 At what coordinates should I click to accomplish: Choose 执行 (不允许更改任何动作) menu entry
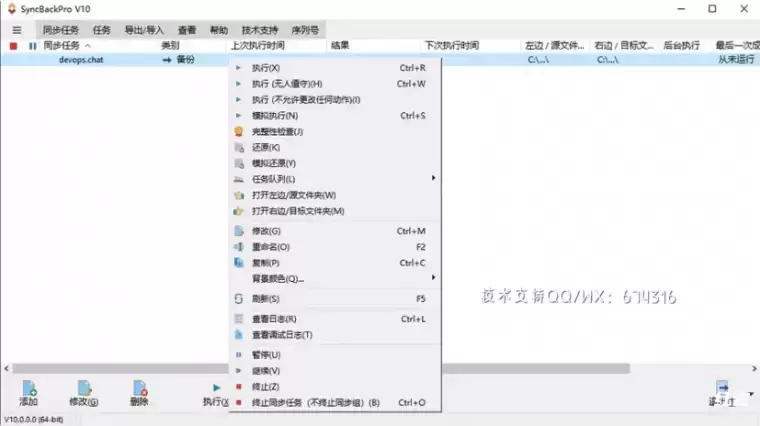[x=335, y=100]
